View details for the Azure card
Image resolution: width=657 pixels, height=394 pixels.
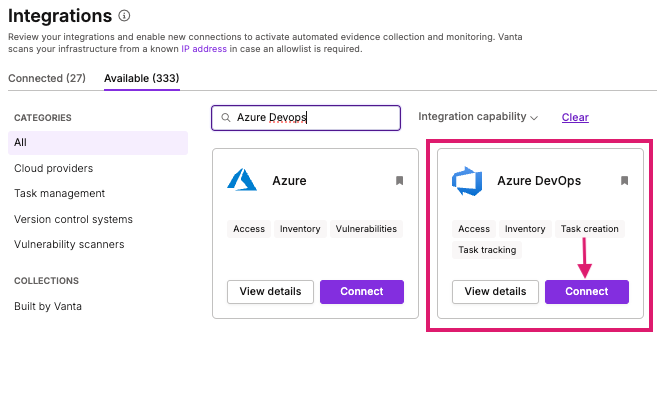[270, 292]
